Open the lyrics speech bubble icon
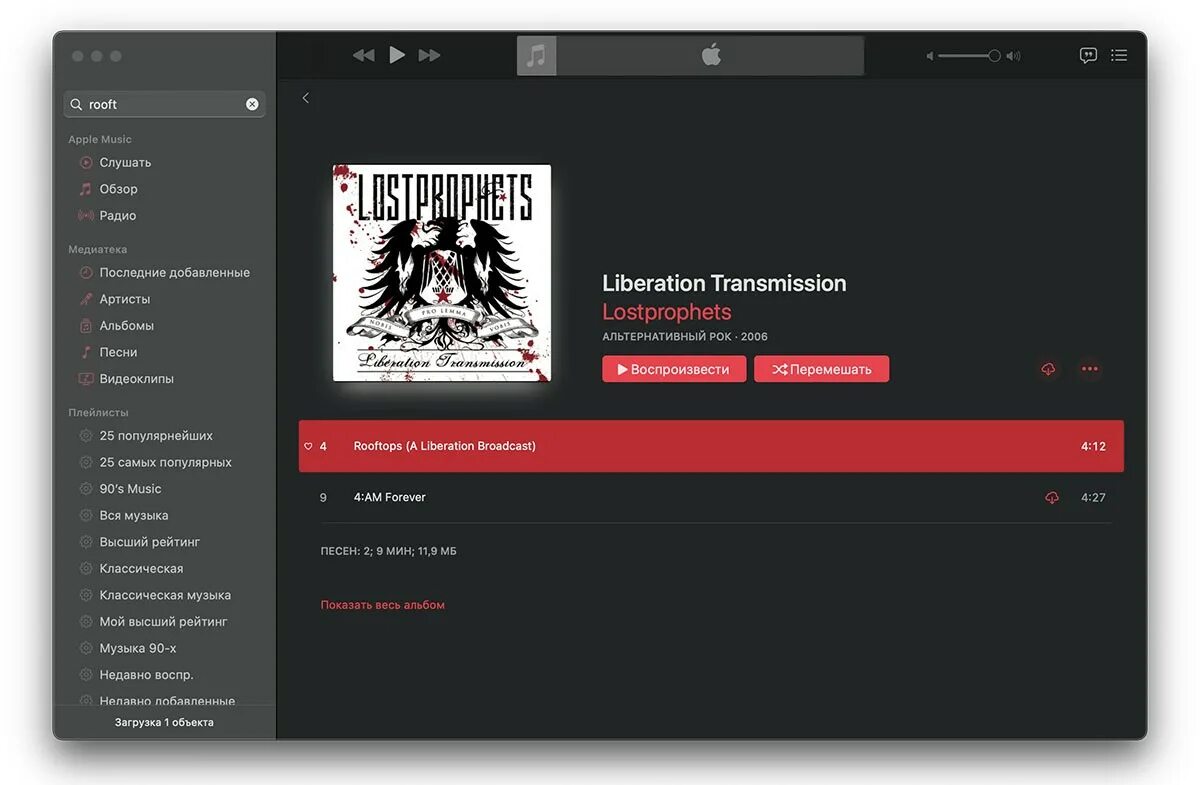Screen dimensions: 1200x785 pyautogui.click(x=1088, y=55)
